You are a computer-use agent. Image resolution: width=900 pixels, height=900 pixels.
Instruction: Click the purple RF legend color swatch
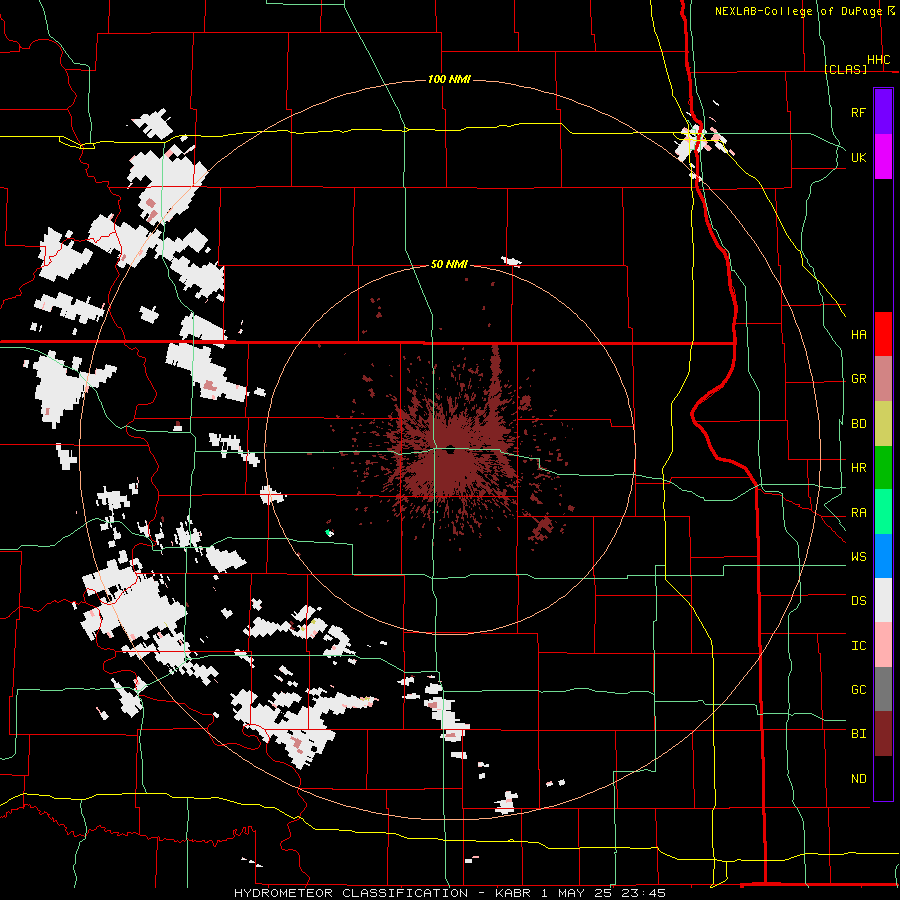tap(883, 112)
